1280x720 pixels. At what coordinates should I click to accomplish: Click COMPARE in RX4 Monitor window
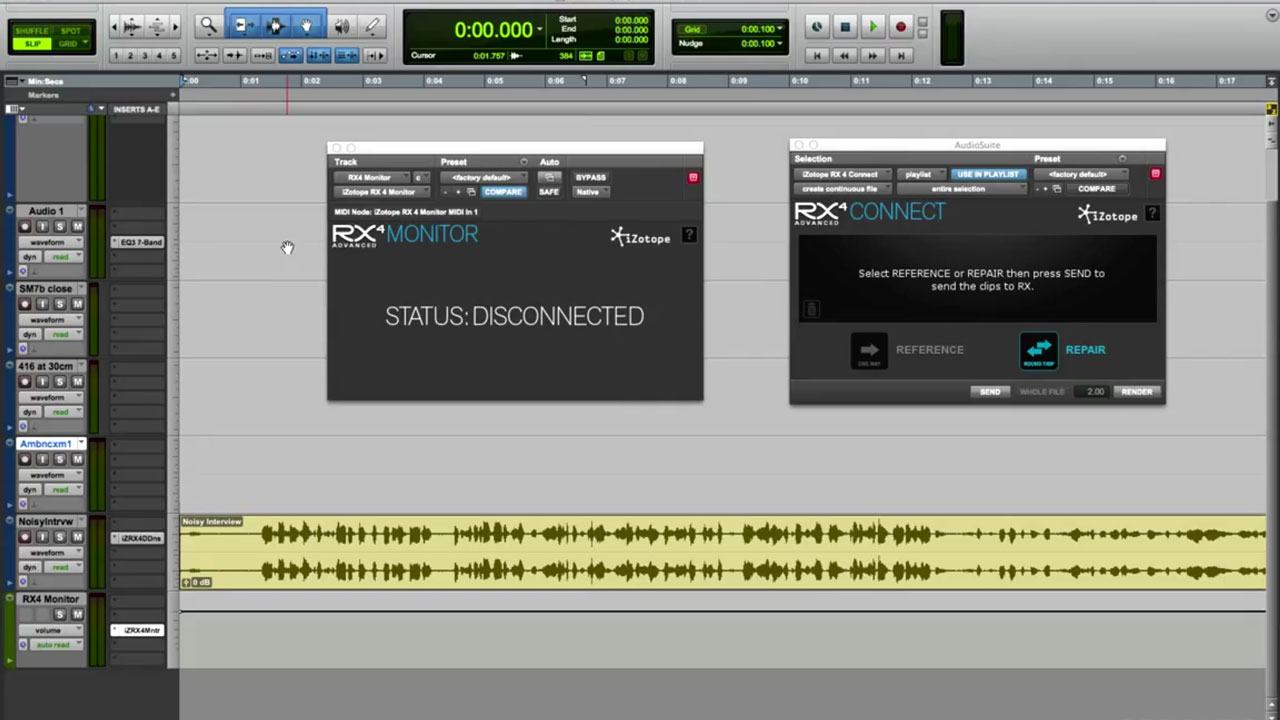(x=503, y=192)
